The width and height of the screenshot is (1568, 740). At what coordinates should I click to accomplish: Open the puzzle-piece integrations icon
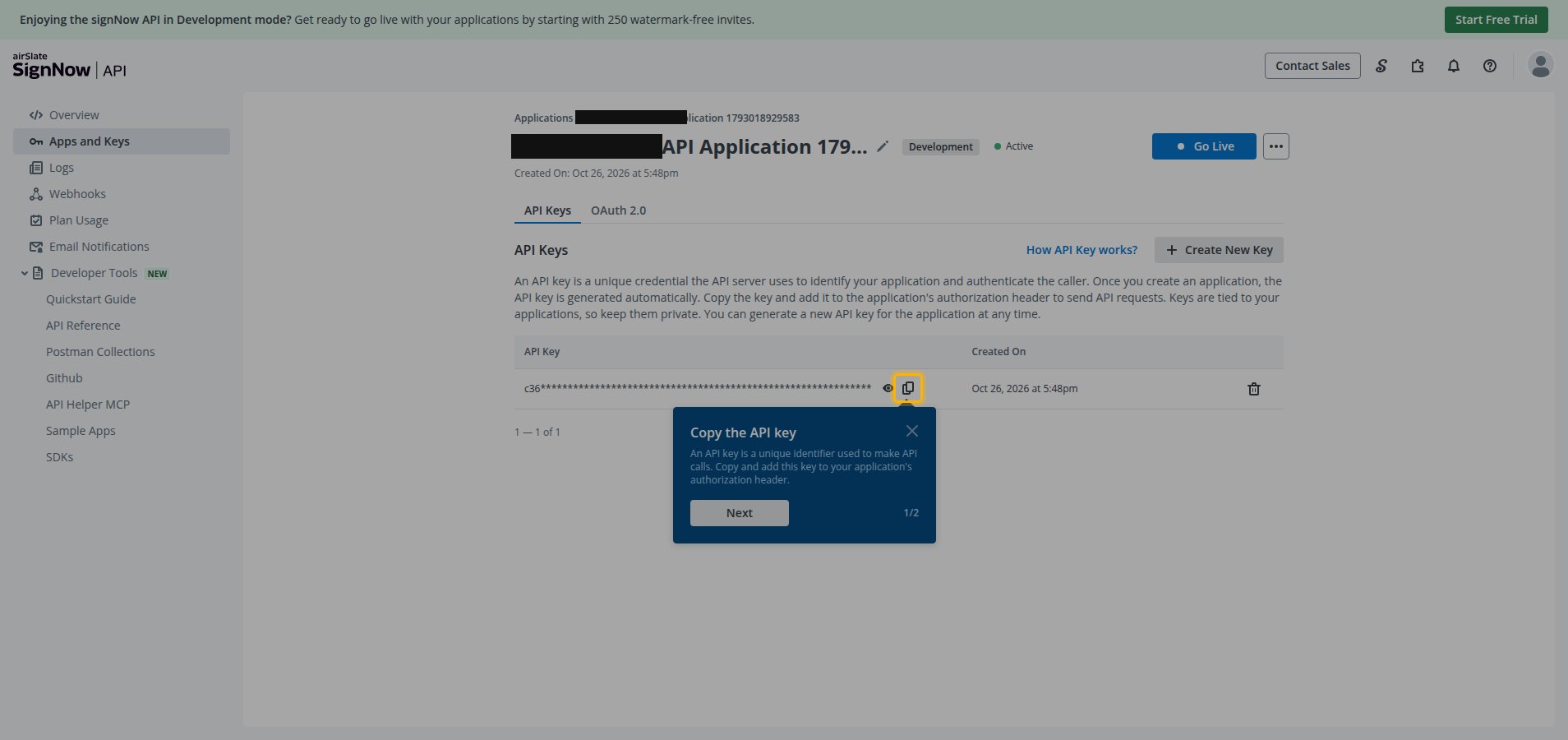1418,66
